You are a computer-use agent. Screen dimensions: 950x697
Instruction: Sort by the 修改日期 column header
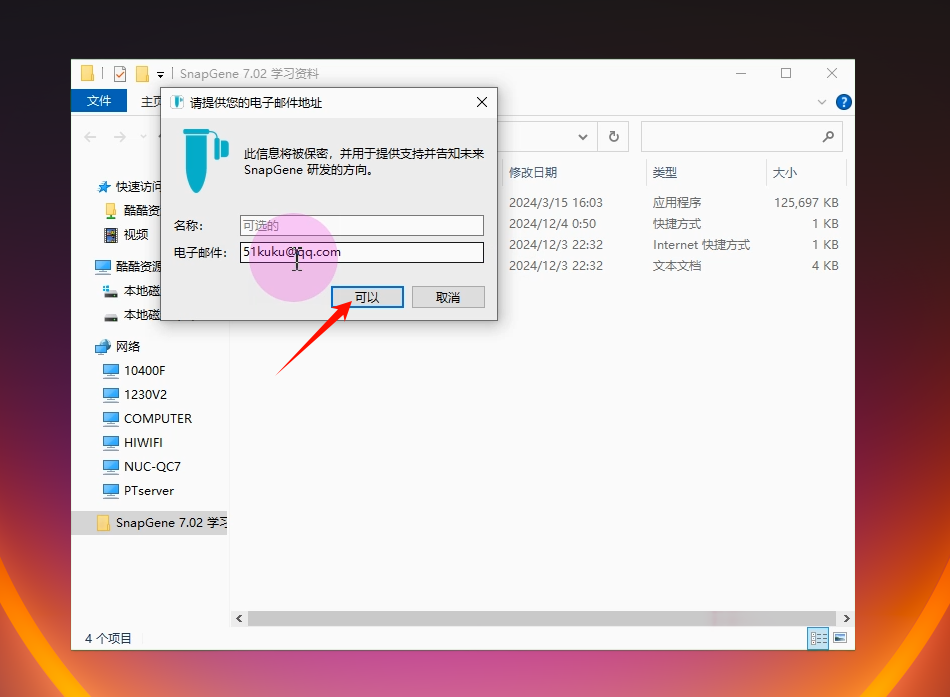(533, 173)
